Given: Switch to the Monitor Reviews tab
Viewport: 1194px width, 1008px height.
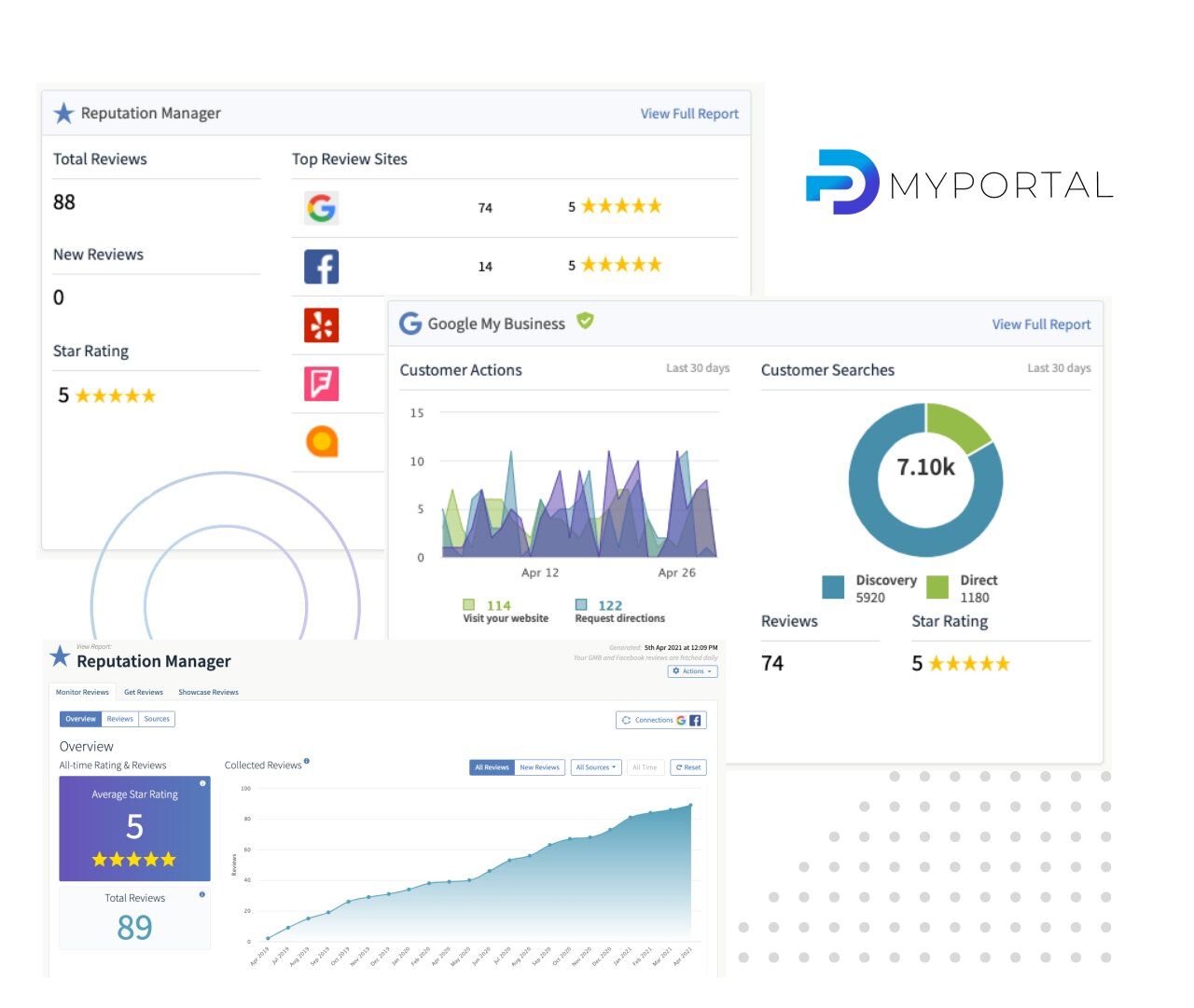Looking at the screenshot, I should tap(82, 692).
